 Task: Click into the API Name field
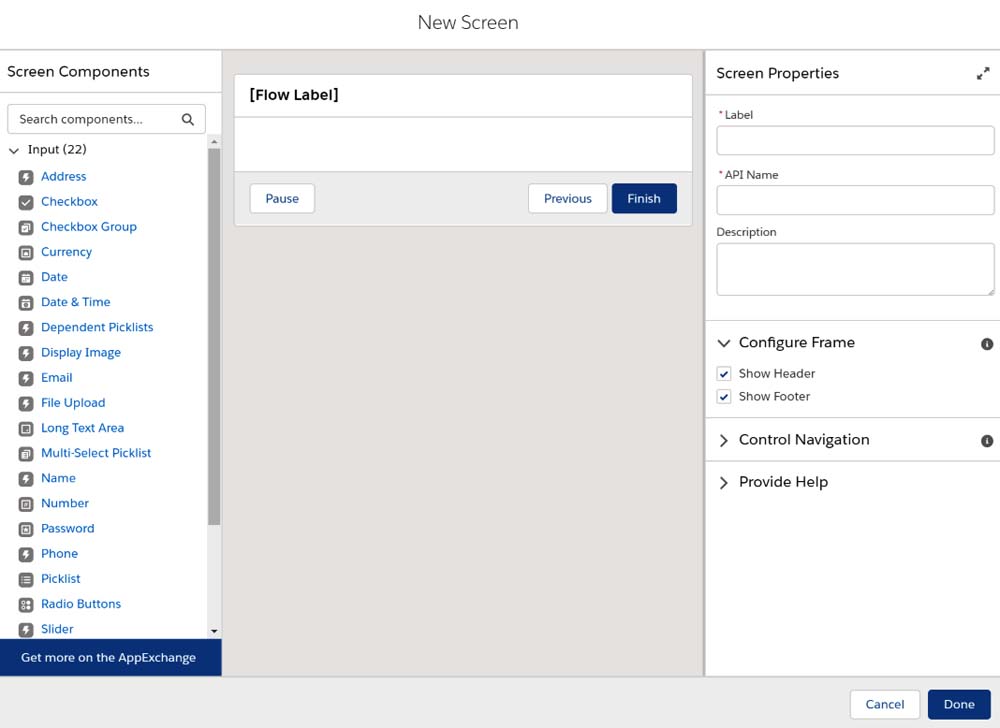click(x=855, y=200)
